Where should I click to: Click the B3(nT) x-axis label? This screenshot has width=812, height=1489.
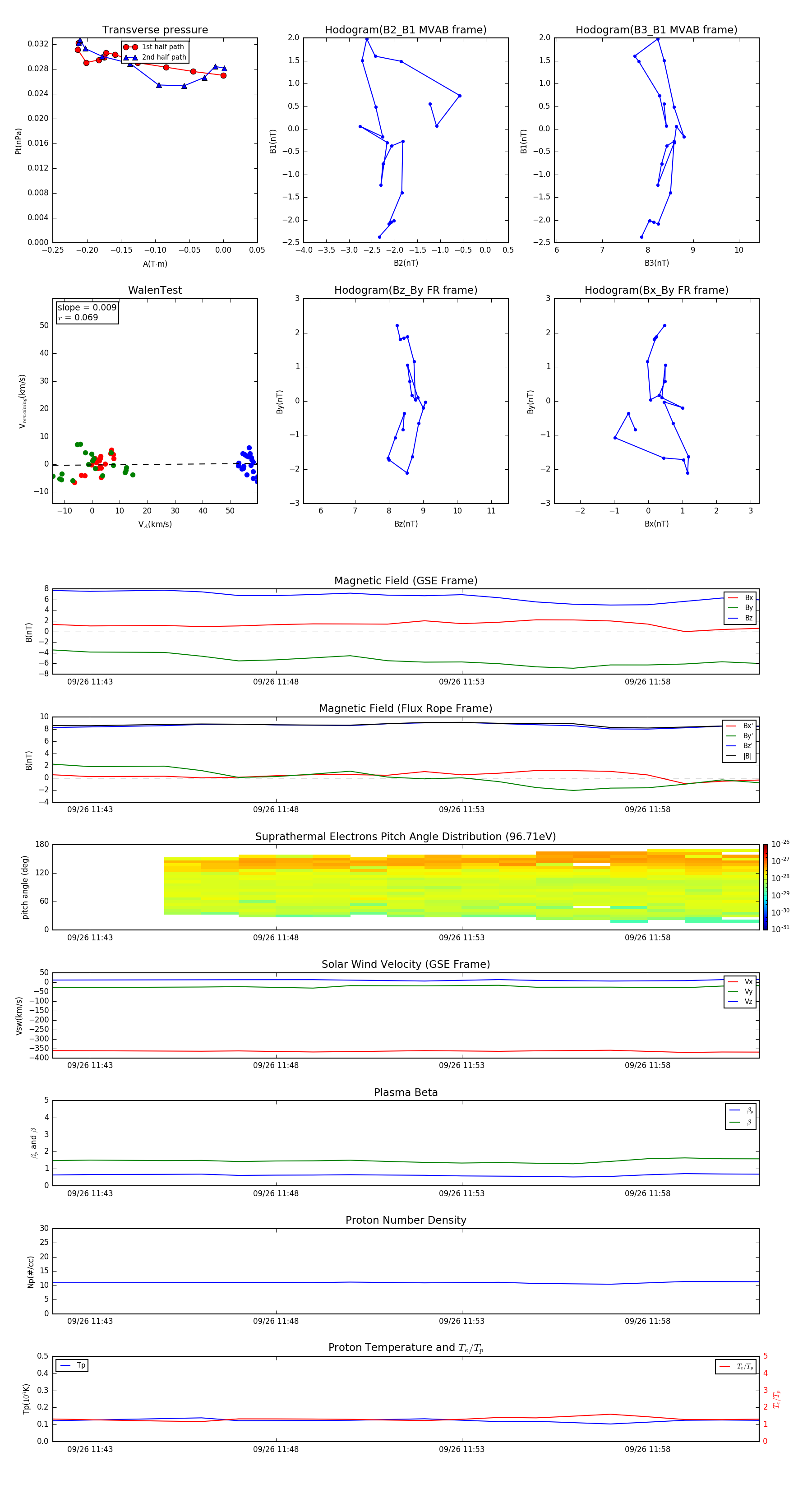pyautogui.click(x=656, y=263)
